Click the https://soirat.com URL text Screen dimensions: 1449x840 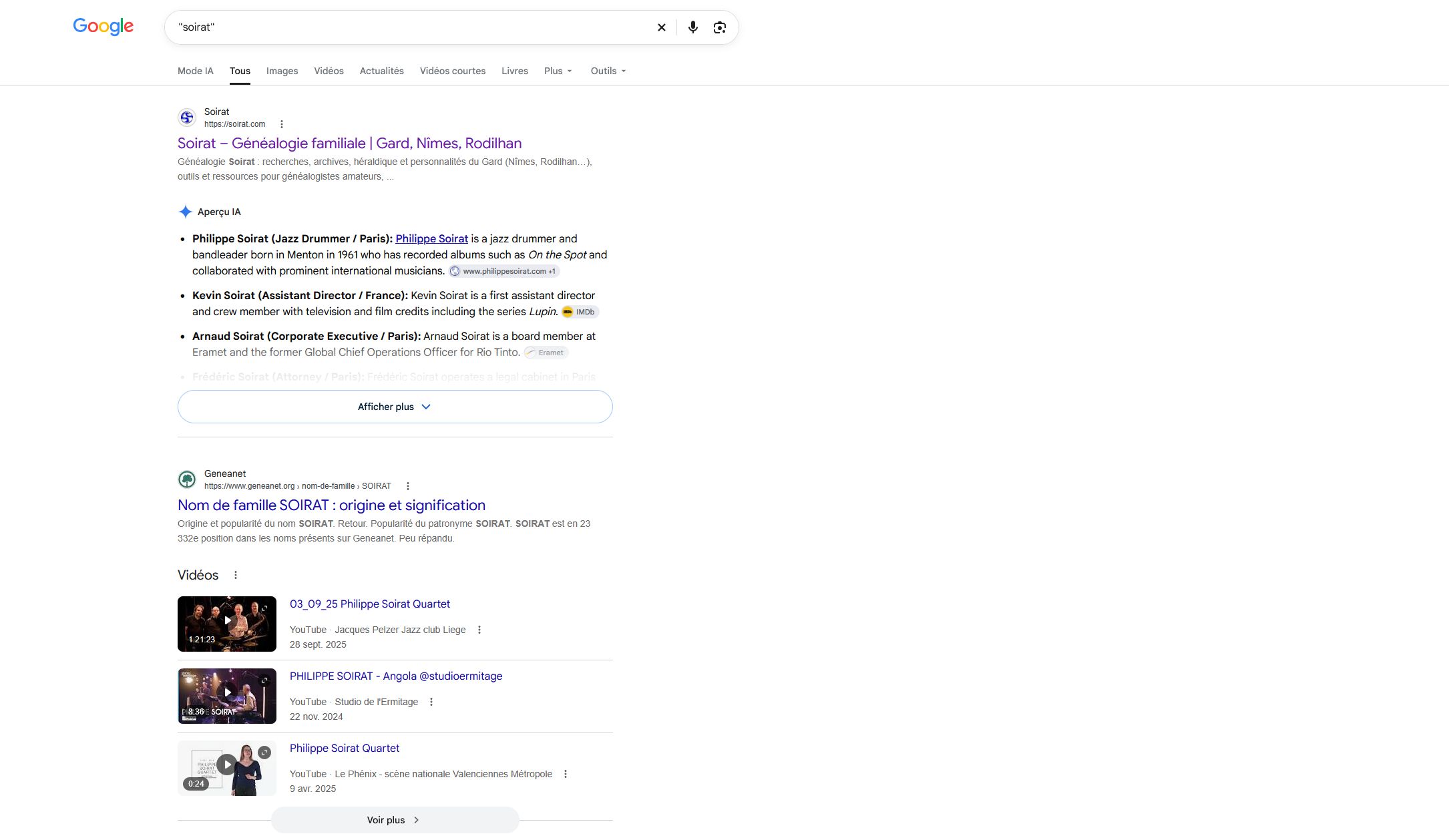coord(234,124)
